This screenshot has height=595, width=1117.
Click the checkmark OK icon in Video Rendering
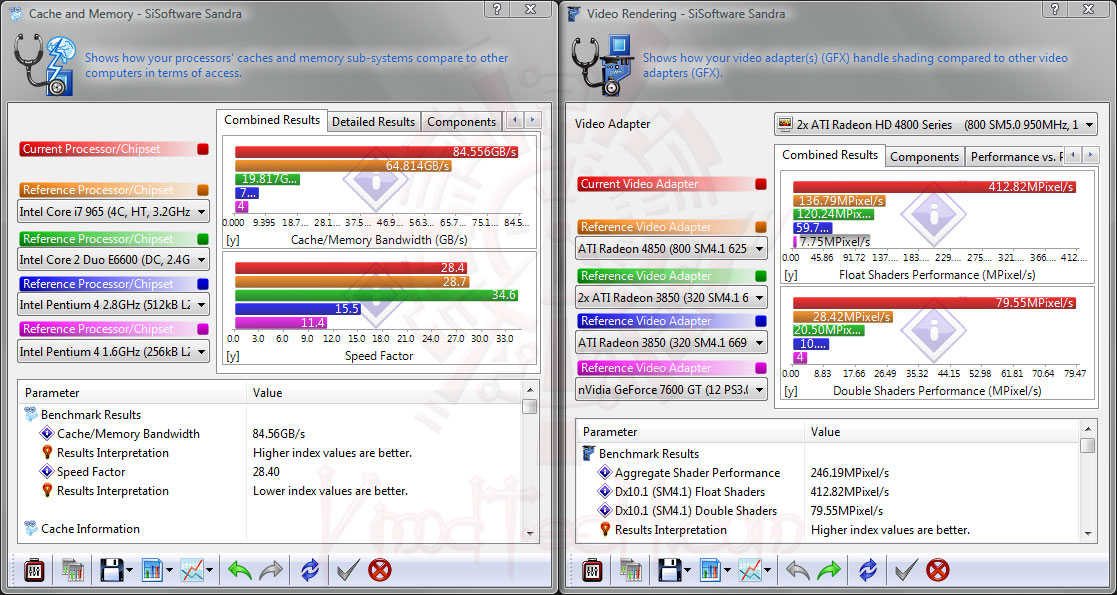906,570
